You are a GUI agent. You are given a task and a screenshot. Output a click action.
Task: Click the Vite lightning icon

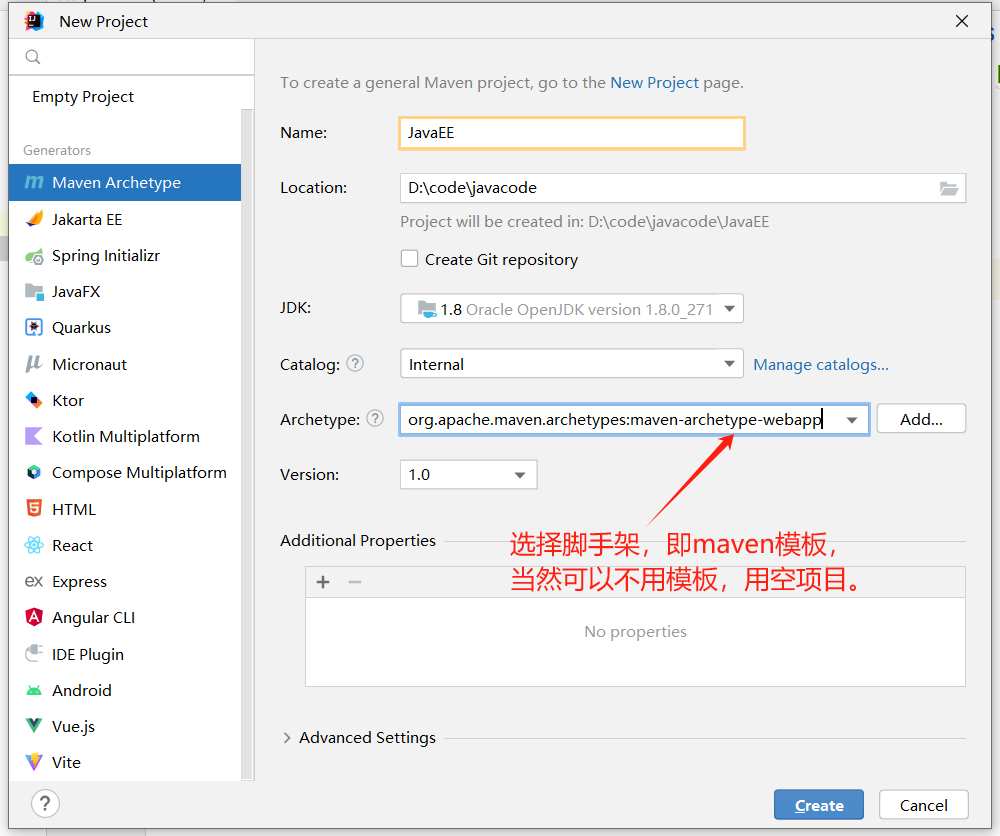[34, 762]
